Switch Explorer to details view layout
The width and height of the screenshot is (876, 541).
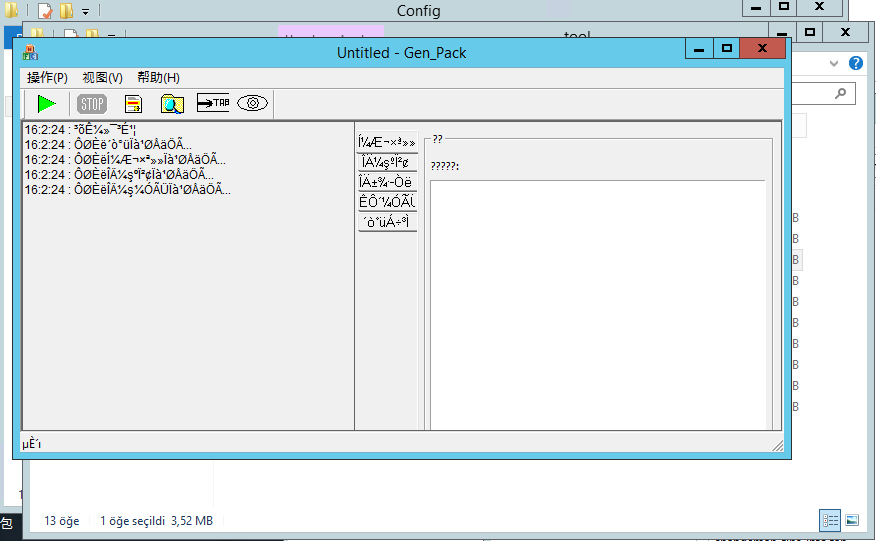830,520
